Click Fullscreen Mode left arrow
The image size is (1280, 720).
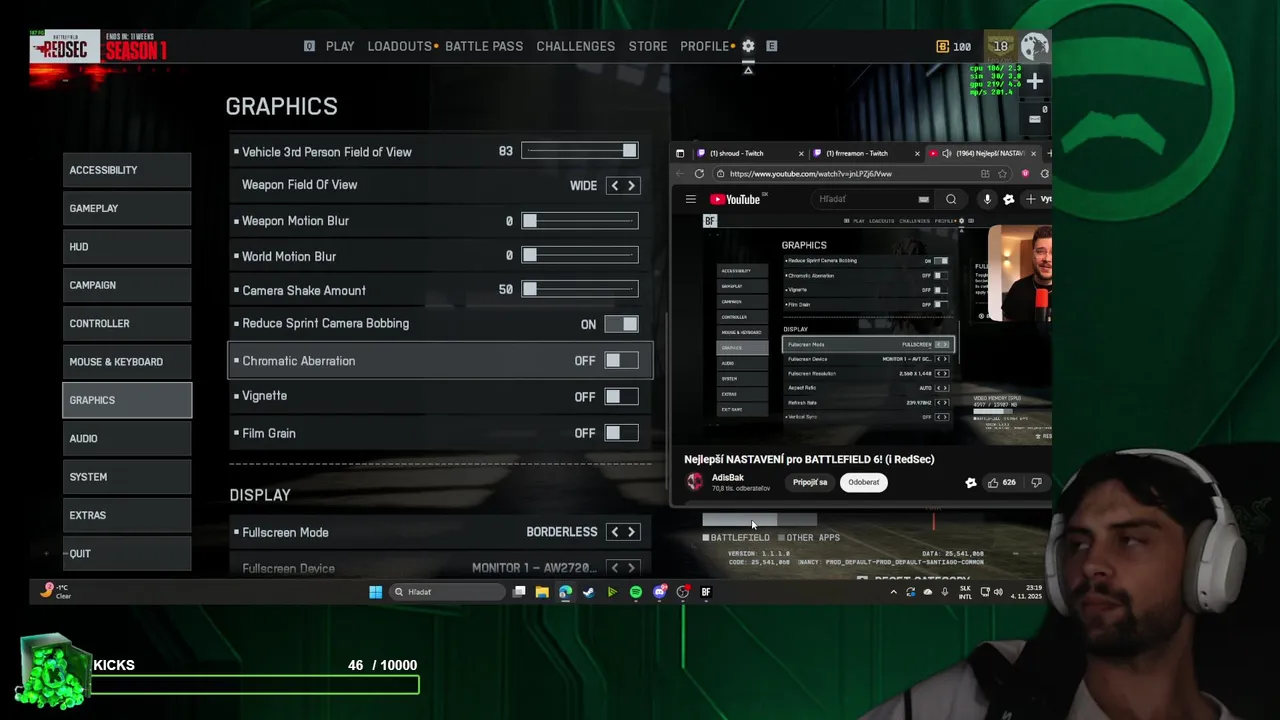tap(615, 532)
